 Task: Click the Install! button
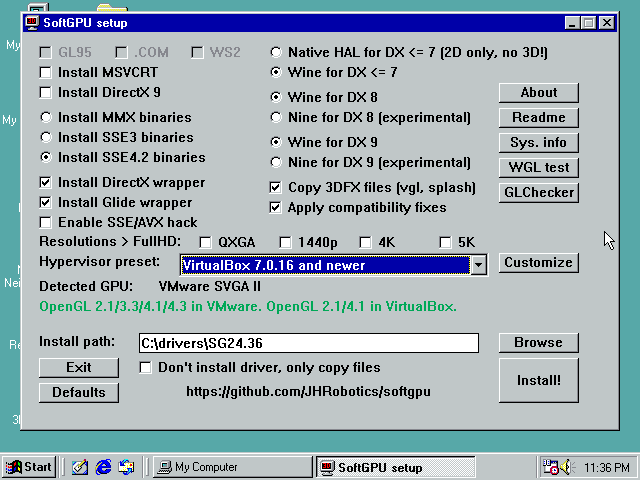click(539, 380)
